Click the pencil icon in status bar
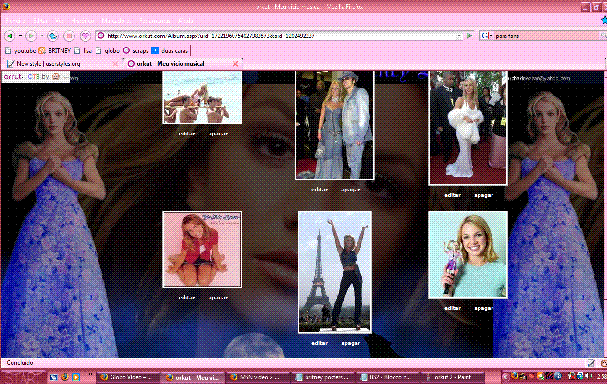 (x=591, y=363)
